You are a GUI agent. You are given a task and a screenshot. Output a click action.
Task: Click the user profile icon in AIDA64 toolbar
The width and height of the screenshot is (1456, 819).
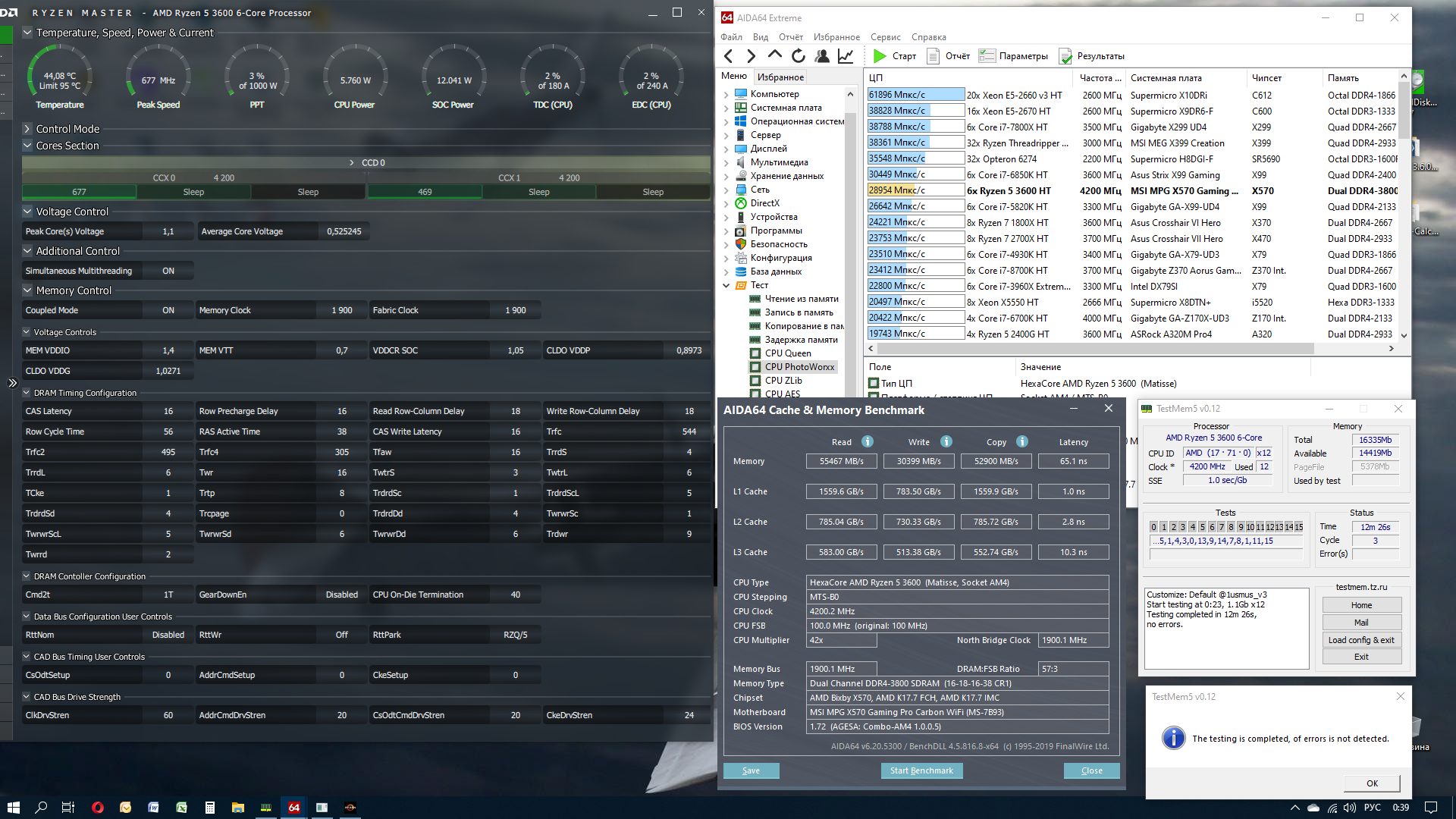click(x=821, y=56)
